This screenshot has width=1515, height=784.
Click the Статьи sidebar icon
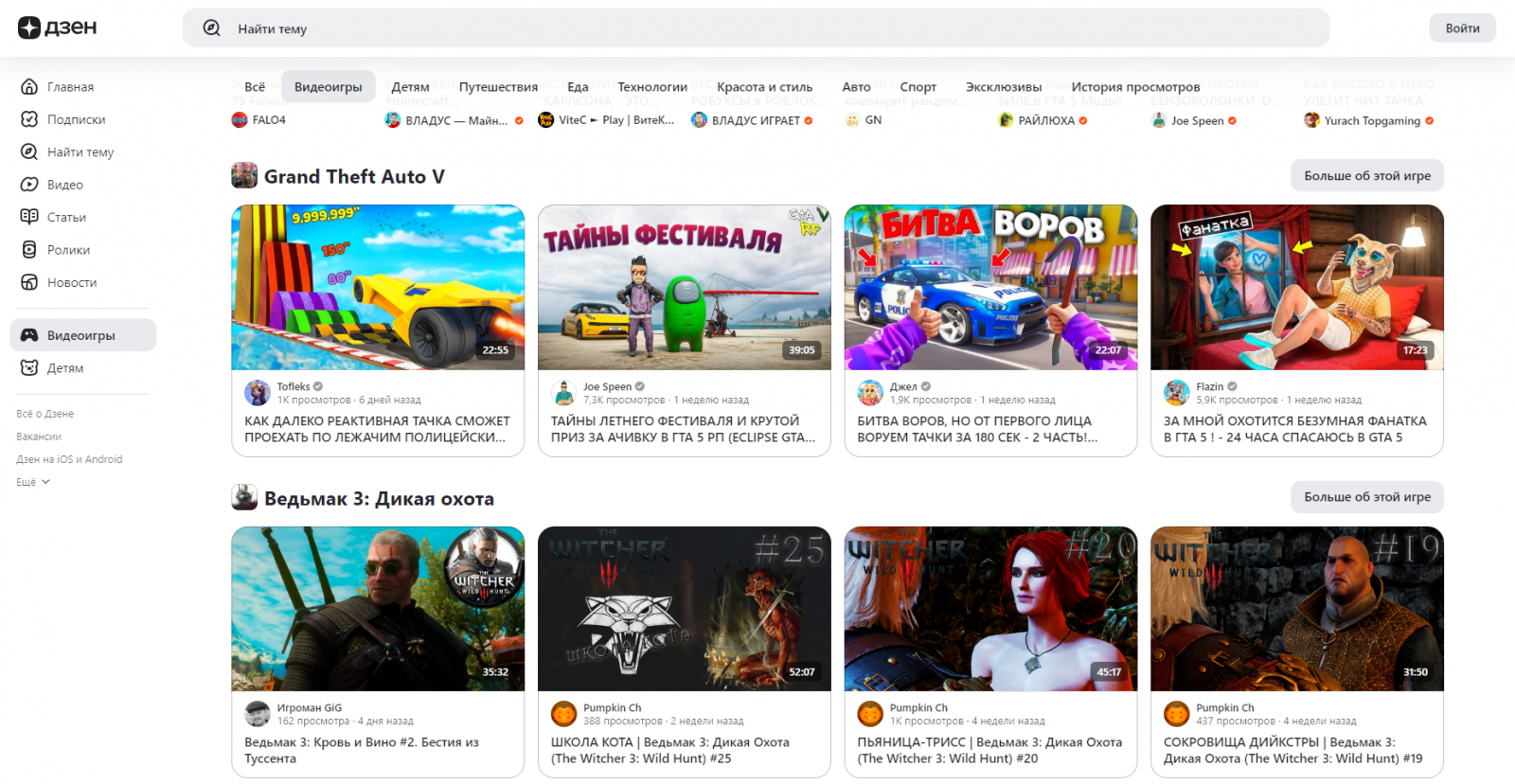(x=29, y=217)
